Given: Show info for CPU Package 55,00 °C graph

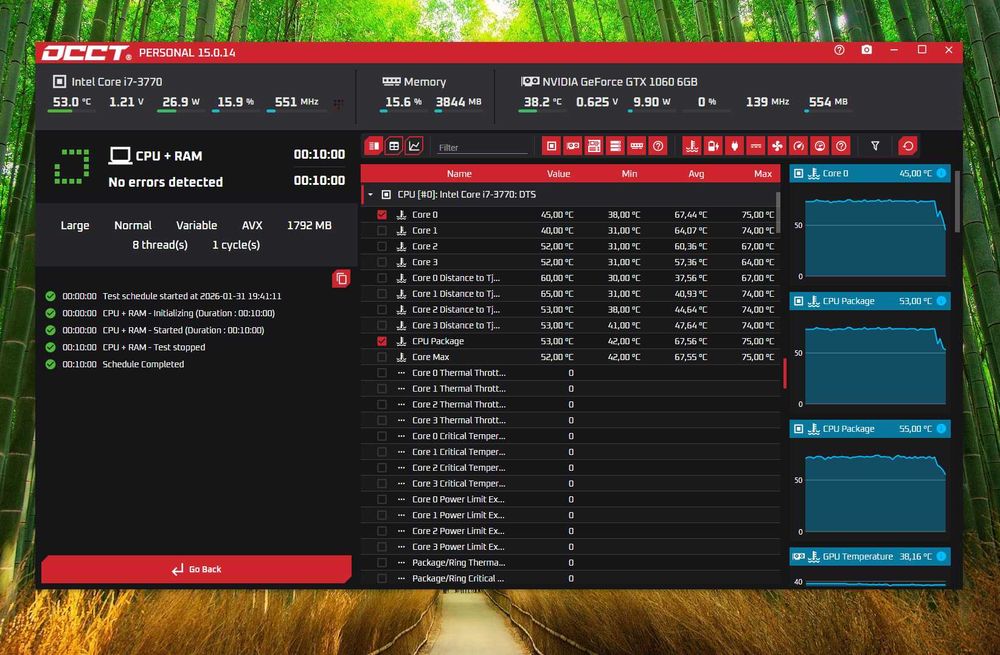Looking at the screenshot, I should click(x=941, y=429).
